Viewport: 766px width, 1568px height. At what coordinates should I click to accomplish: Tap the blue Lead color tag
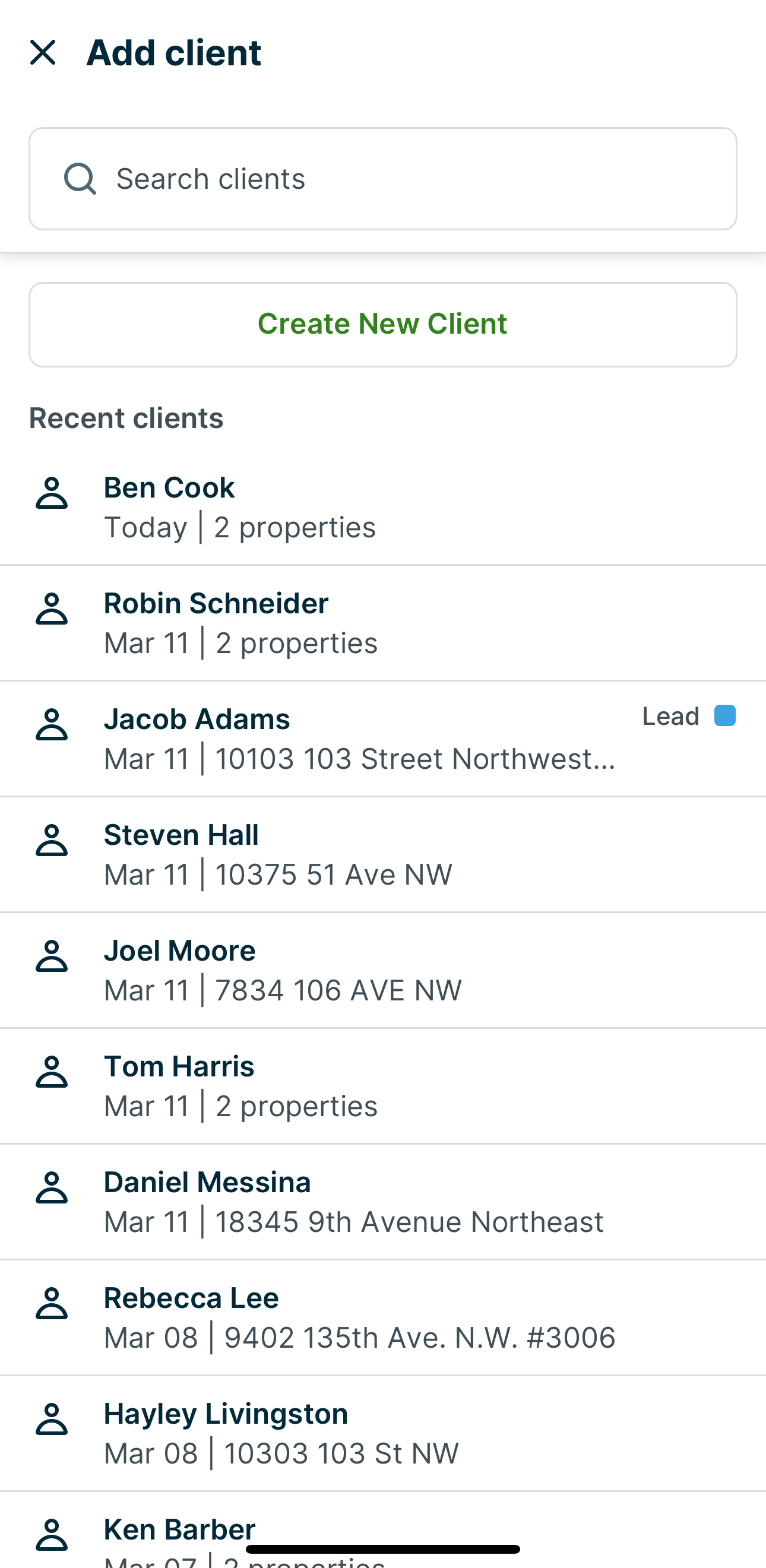[x=724, y=716]
